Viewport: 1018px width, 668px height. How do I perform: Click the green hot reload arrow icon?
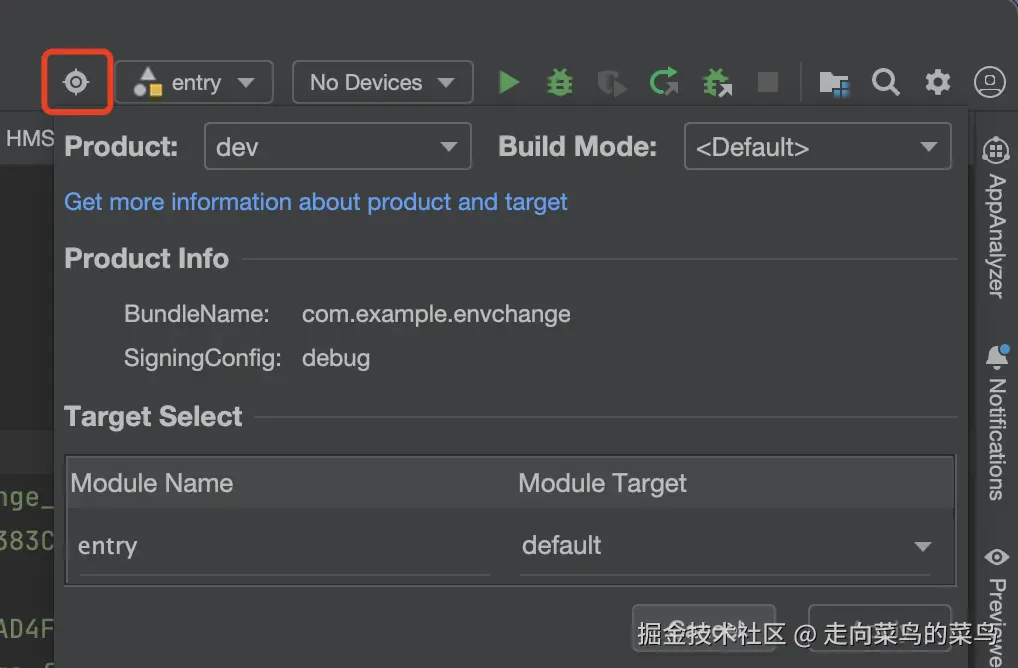pos(664,82)
